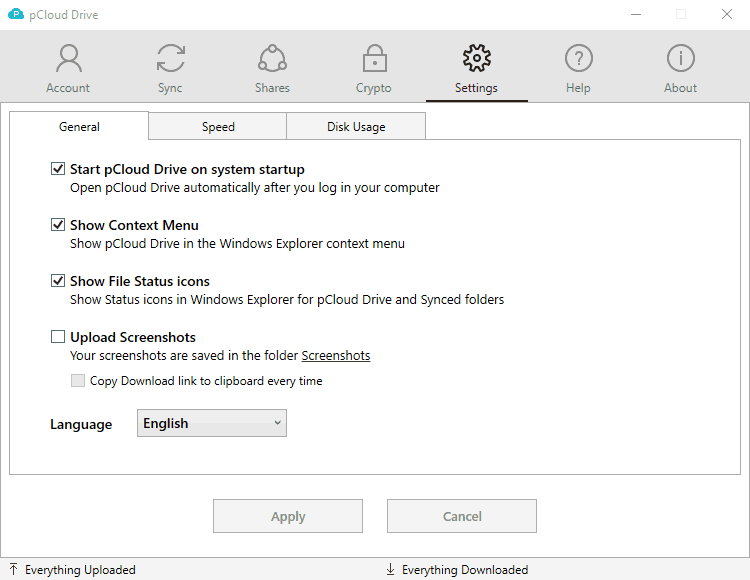Switch to the Disk Usage tab
The image size is (750, 580).
coord(356,127)
